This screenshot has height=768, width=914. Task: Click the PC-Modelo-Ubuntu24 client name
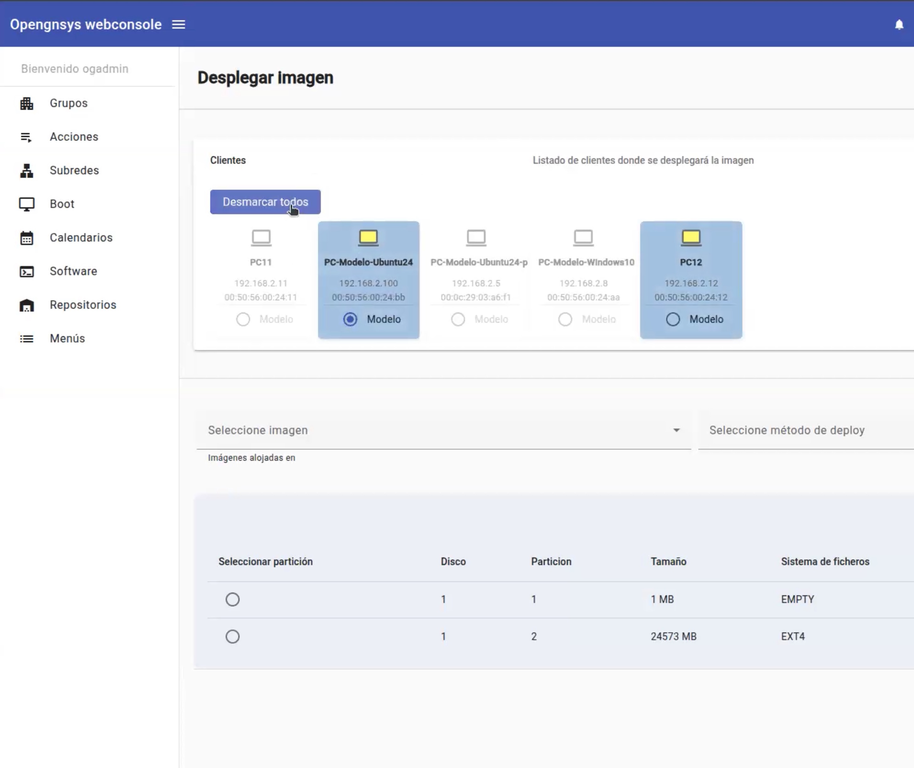point(368,262)
